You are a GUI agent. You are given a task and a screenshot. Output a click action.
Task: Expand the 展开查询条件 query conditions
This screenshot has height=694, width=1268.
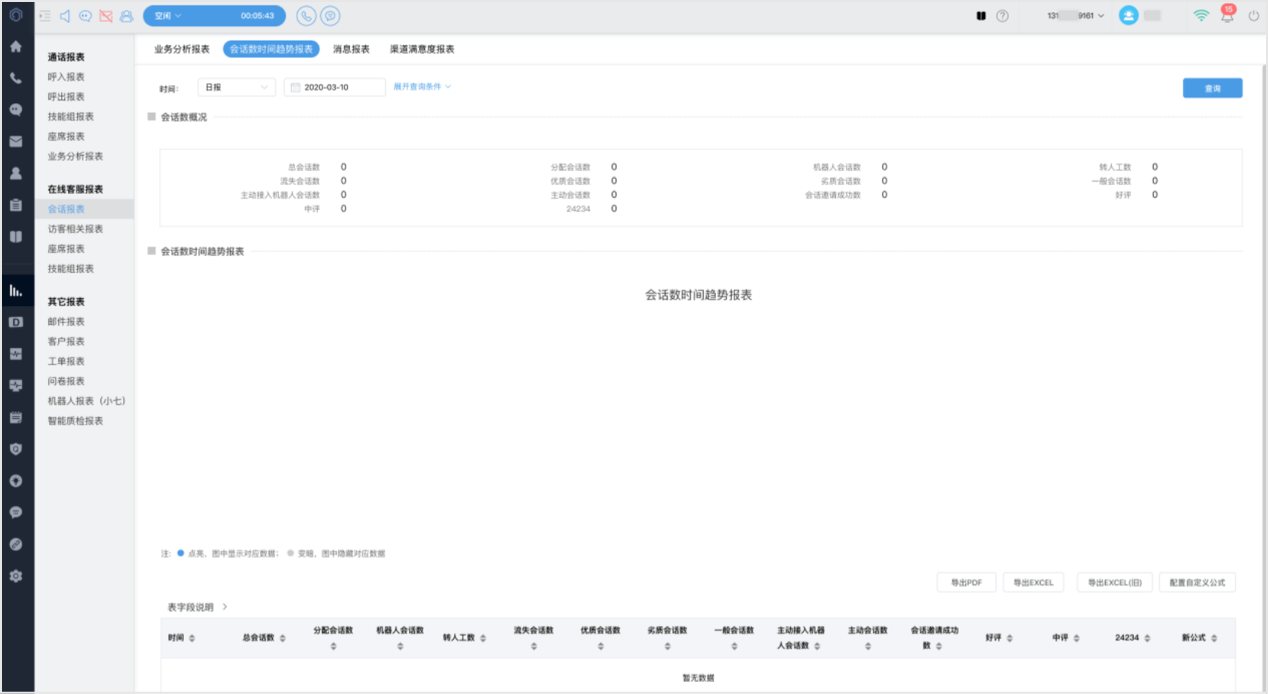tap(422, 87)
